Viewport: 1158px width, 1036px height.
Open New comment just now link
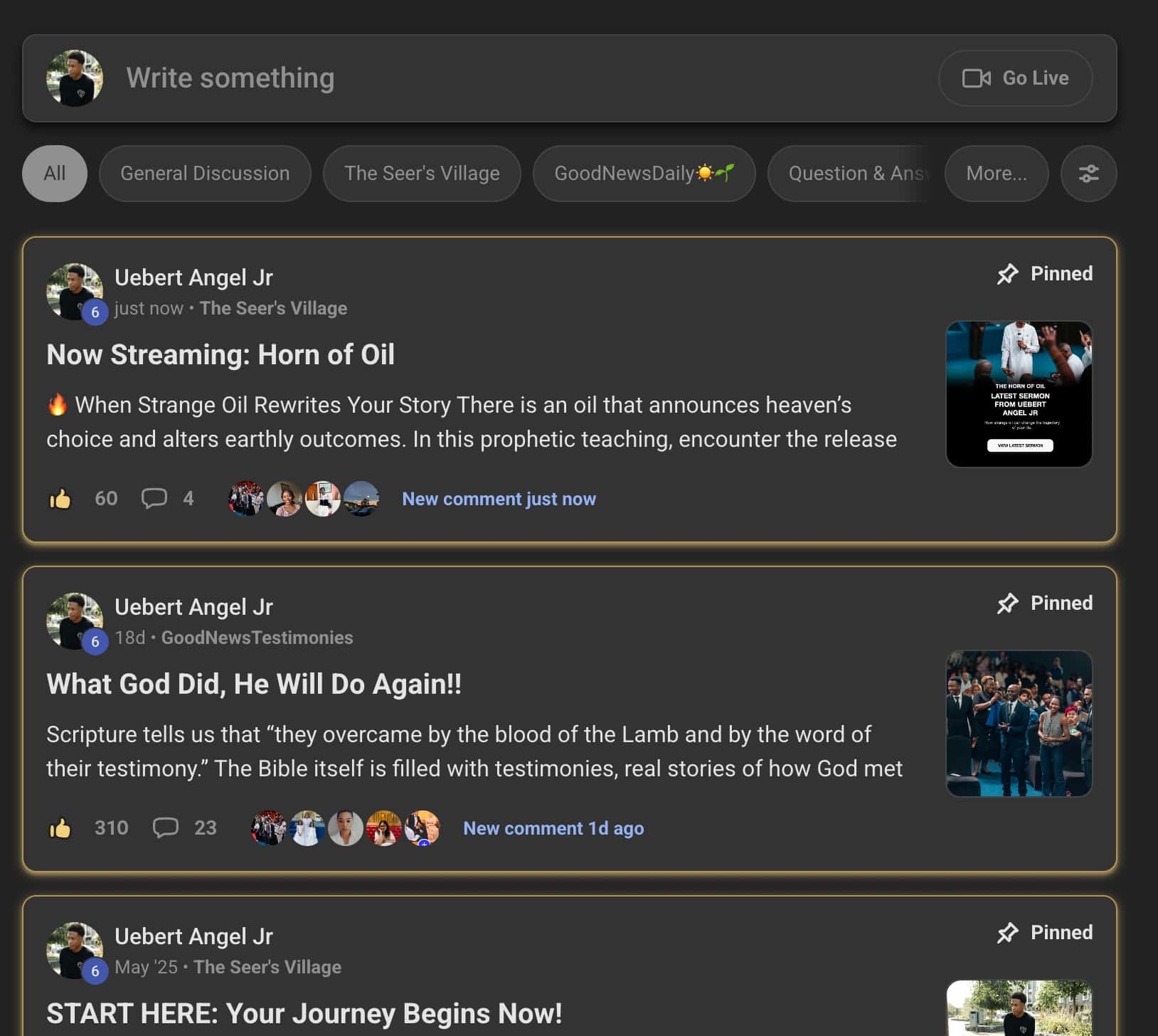[499, 499]
